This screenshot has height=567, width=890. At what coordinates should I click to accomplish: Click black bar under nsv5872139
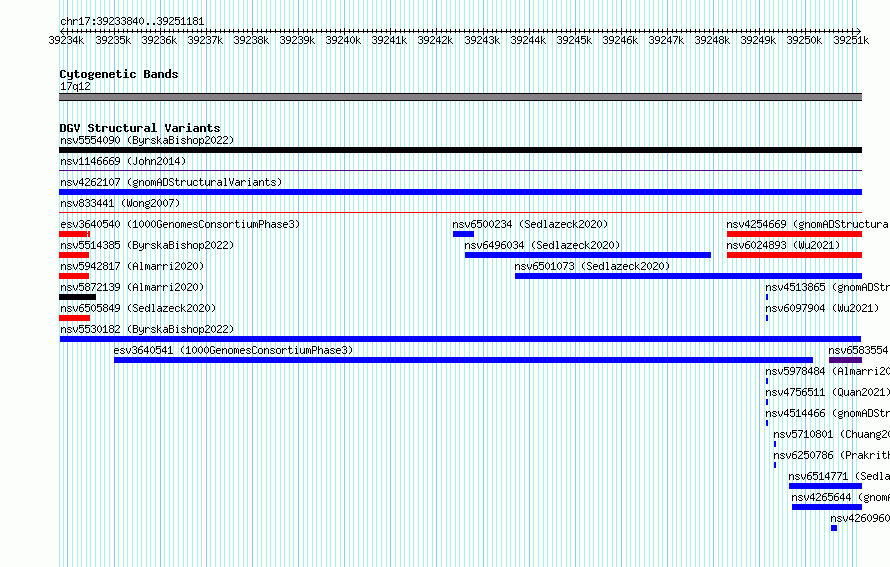click(x=77, y=297)
